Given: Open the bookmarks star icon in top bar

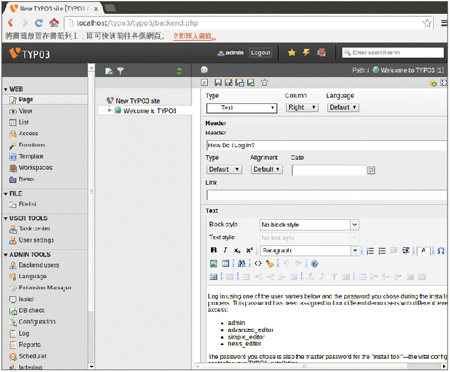Looking at the screenshot, I should click(292, 52).
